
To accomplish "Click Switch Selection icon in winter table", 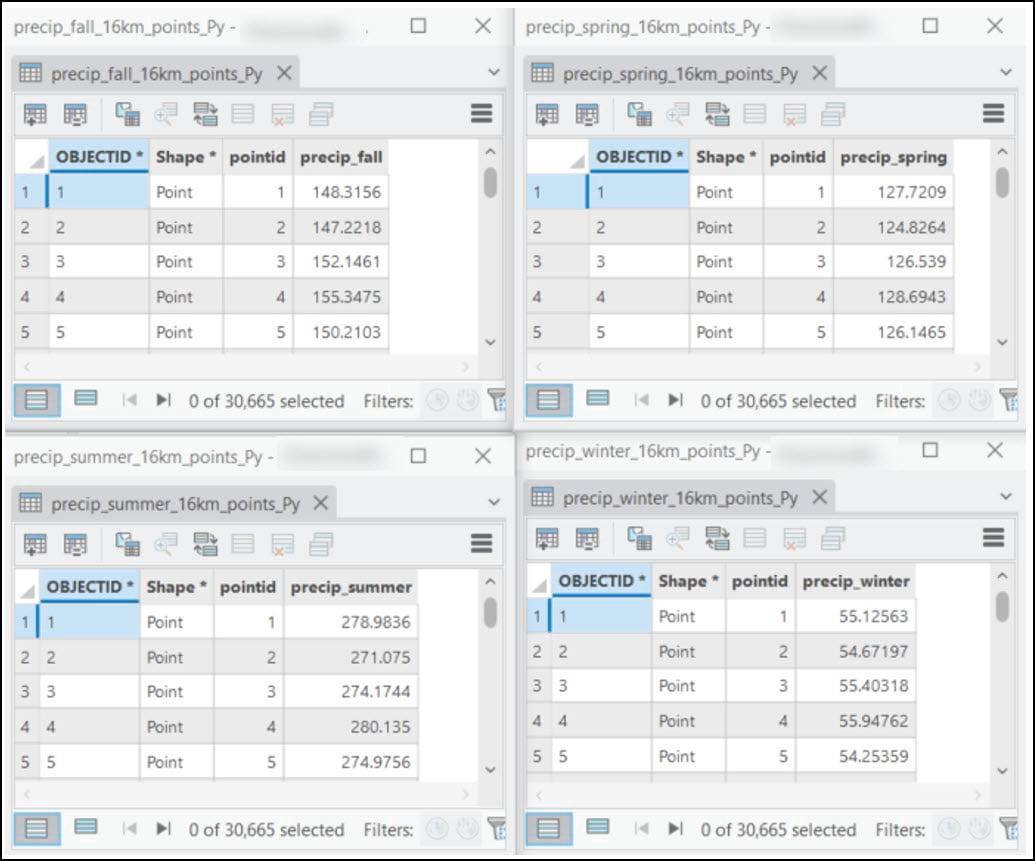I will [717, 538].
